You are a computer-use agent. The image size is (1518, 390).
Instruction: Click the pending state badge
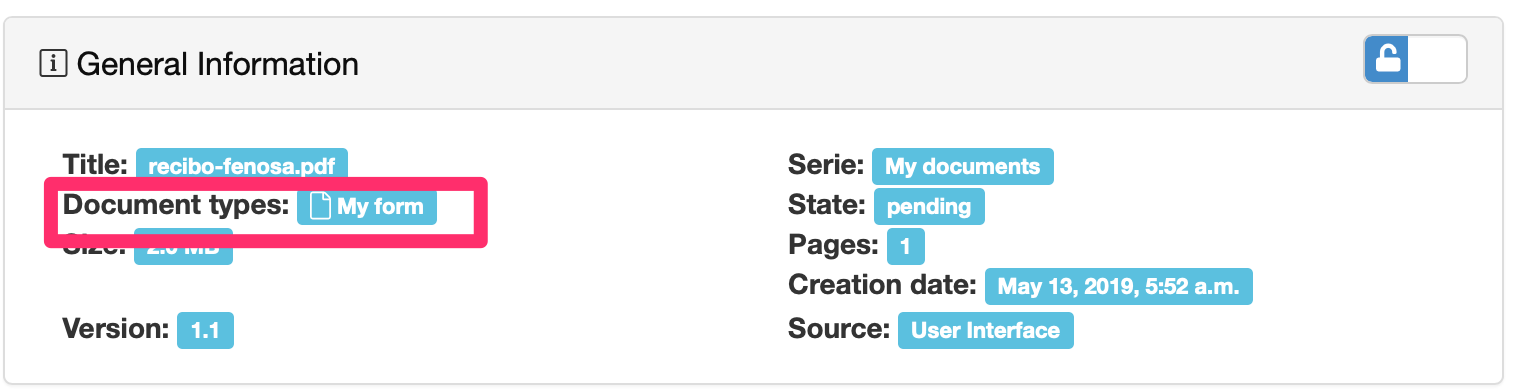pos(929,207)
